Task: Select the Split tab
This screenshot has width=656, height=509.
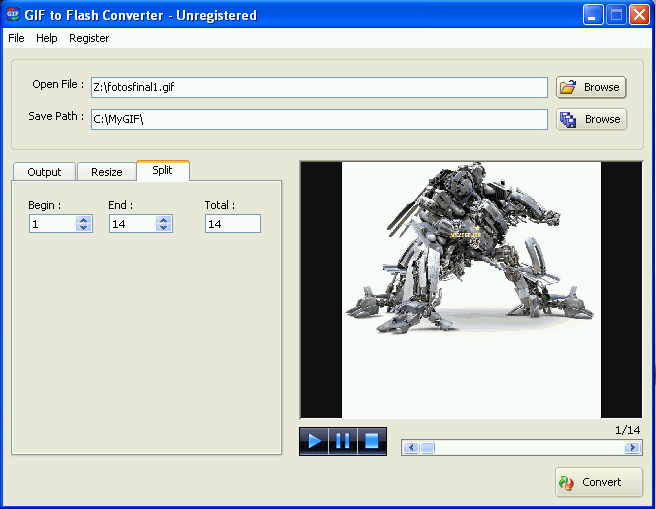Action: pos(163,170)
